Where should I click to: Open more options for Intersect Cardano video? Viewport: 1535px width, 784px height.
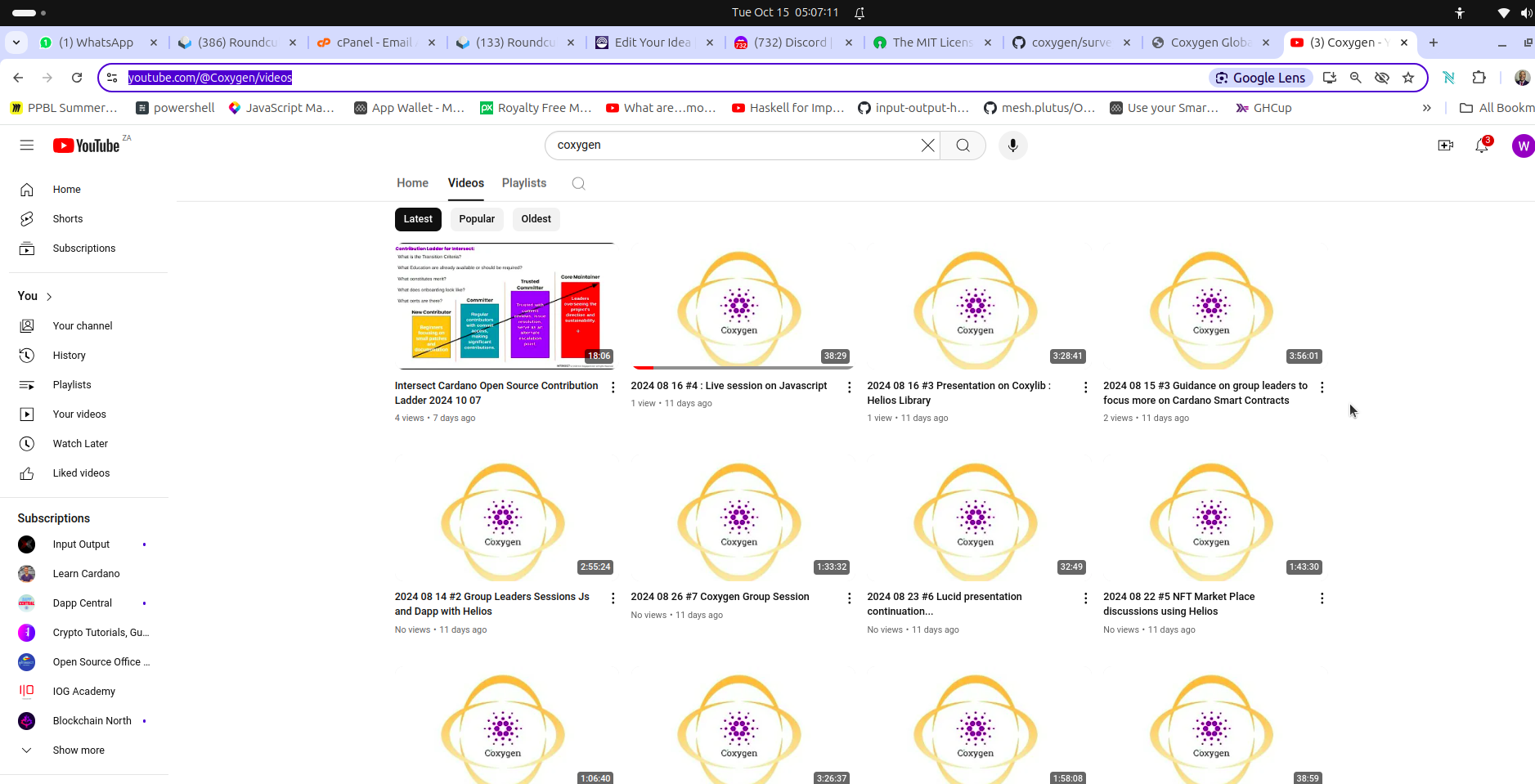click(x=613, y=388)
